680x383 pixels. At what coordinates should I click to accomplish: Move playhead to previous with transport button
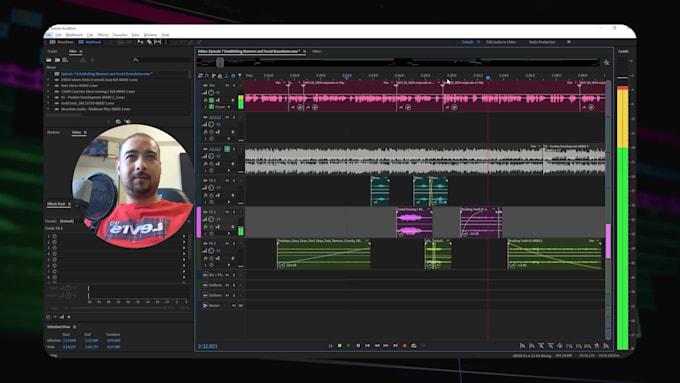367,346
